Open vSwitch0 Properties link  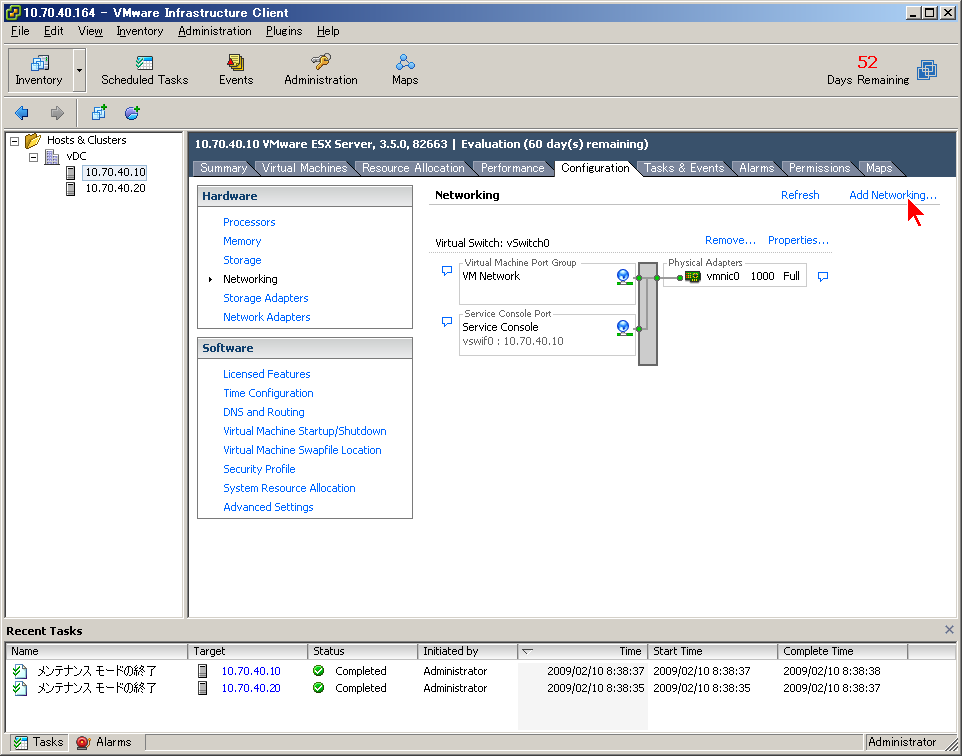point(798,241)
